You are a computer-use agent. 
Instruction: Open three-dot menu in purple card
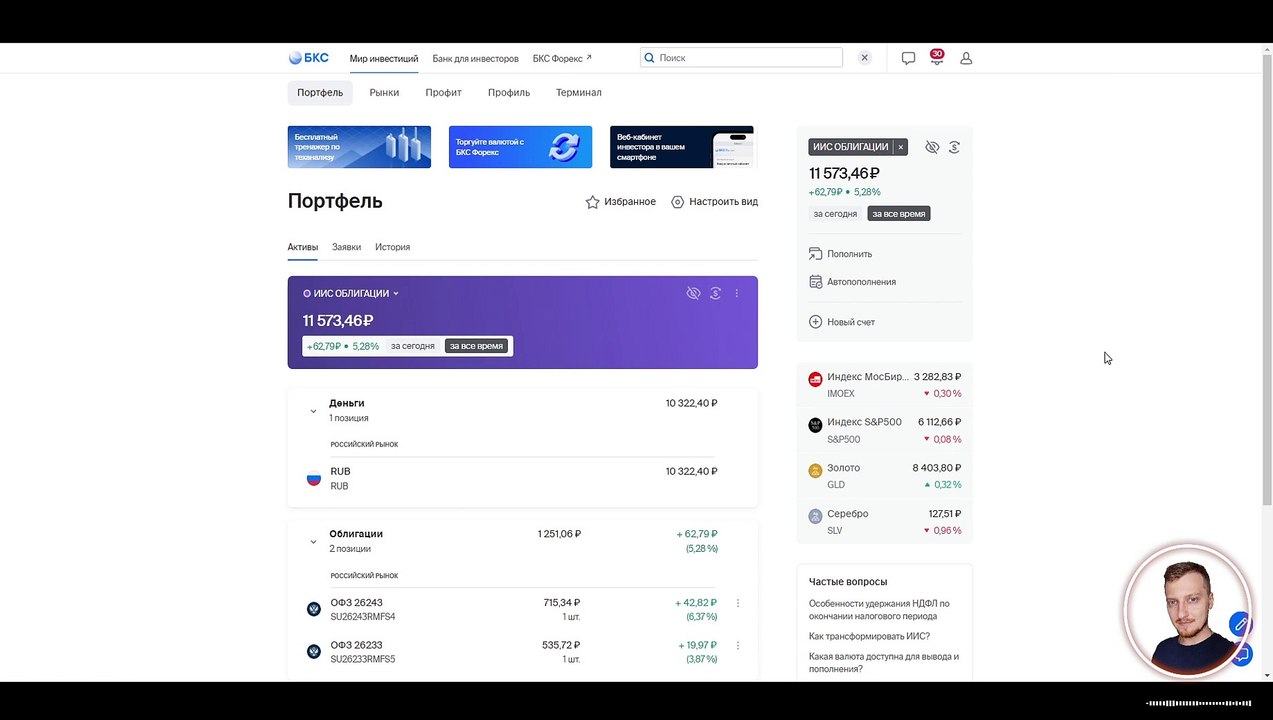(737, 293)
